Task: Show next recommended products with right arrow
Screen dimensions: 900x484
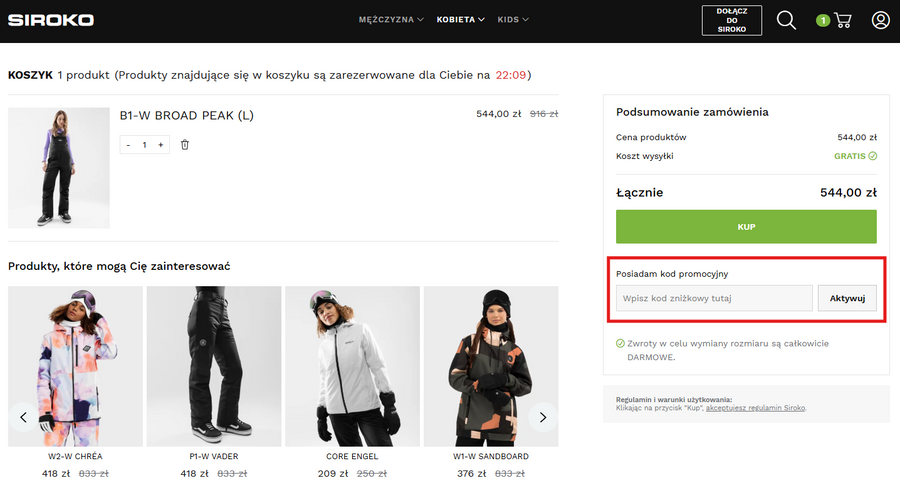Action: pyautogui.click(x=543, y=416)
